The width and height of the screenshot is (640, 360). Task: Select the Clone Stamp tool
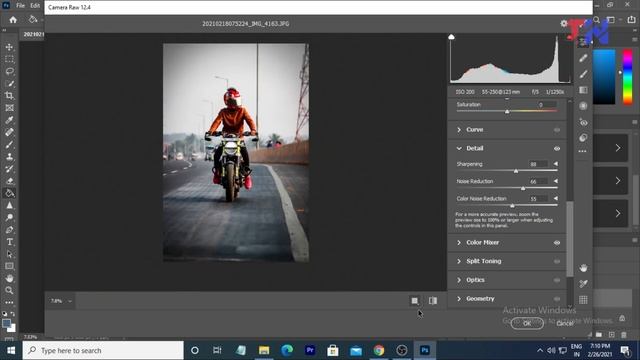9,157
